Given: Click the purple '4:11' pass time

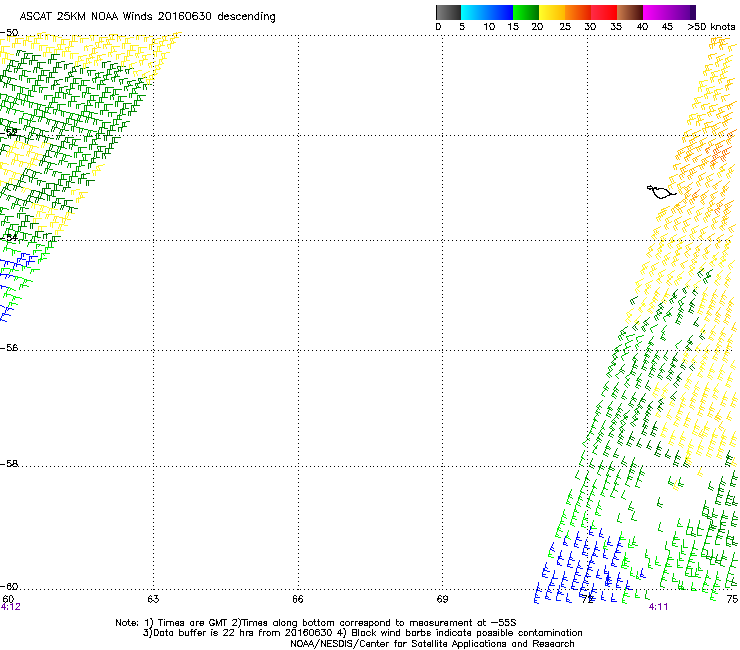Looking at the screenshot, I should 658,607.
